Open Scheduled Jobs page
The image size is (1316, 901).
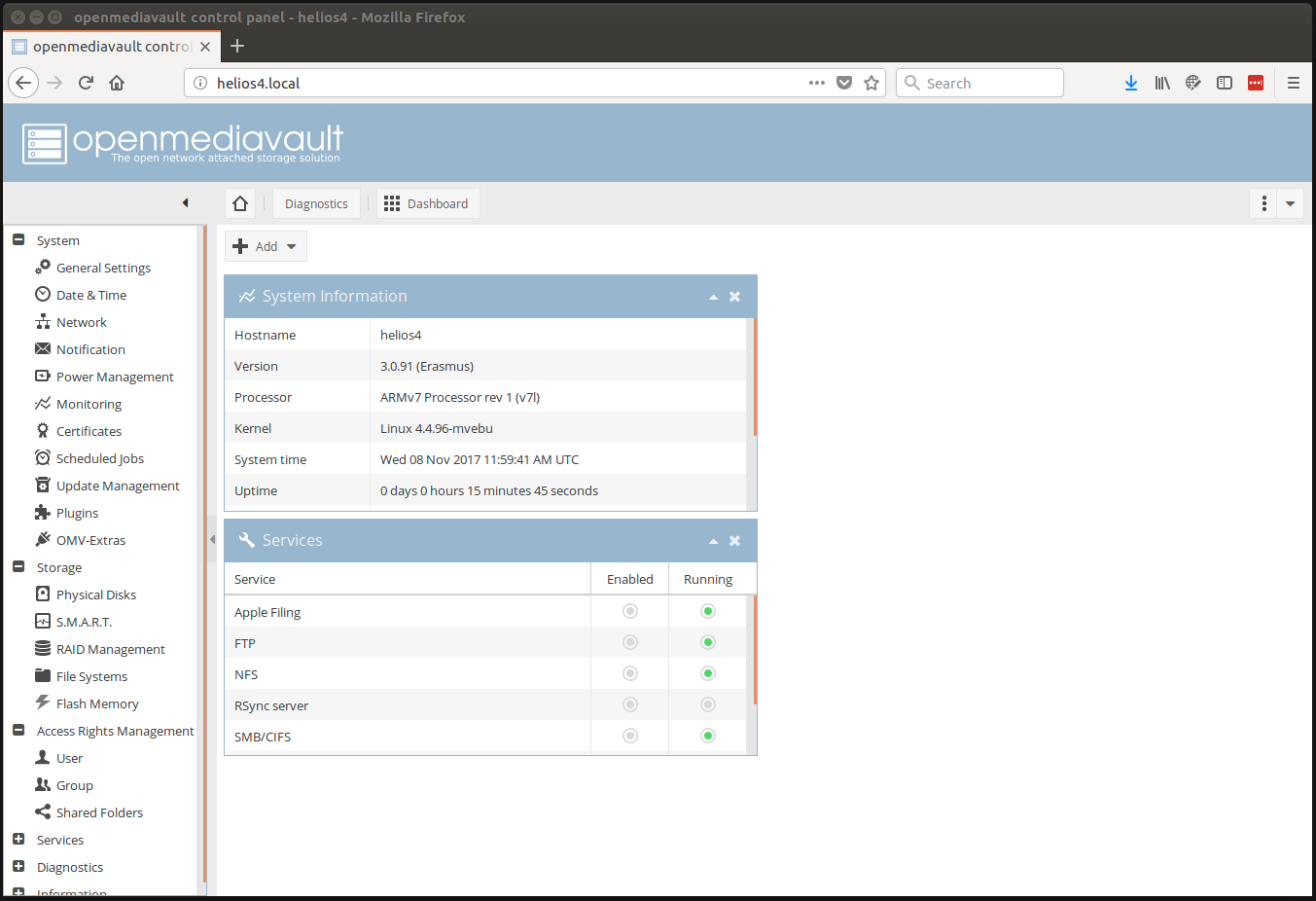tap(100, 458)
